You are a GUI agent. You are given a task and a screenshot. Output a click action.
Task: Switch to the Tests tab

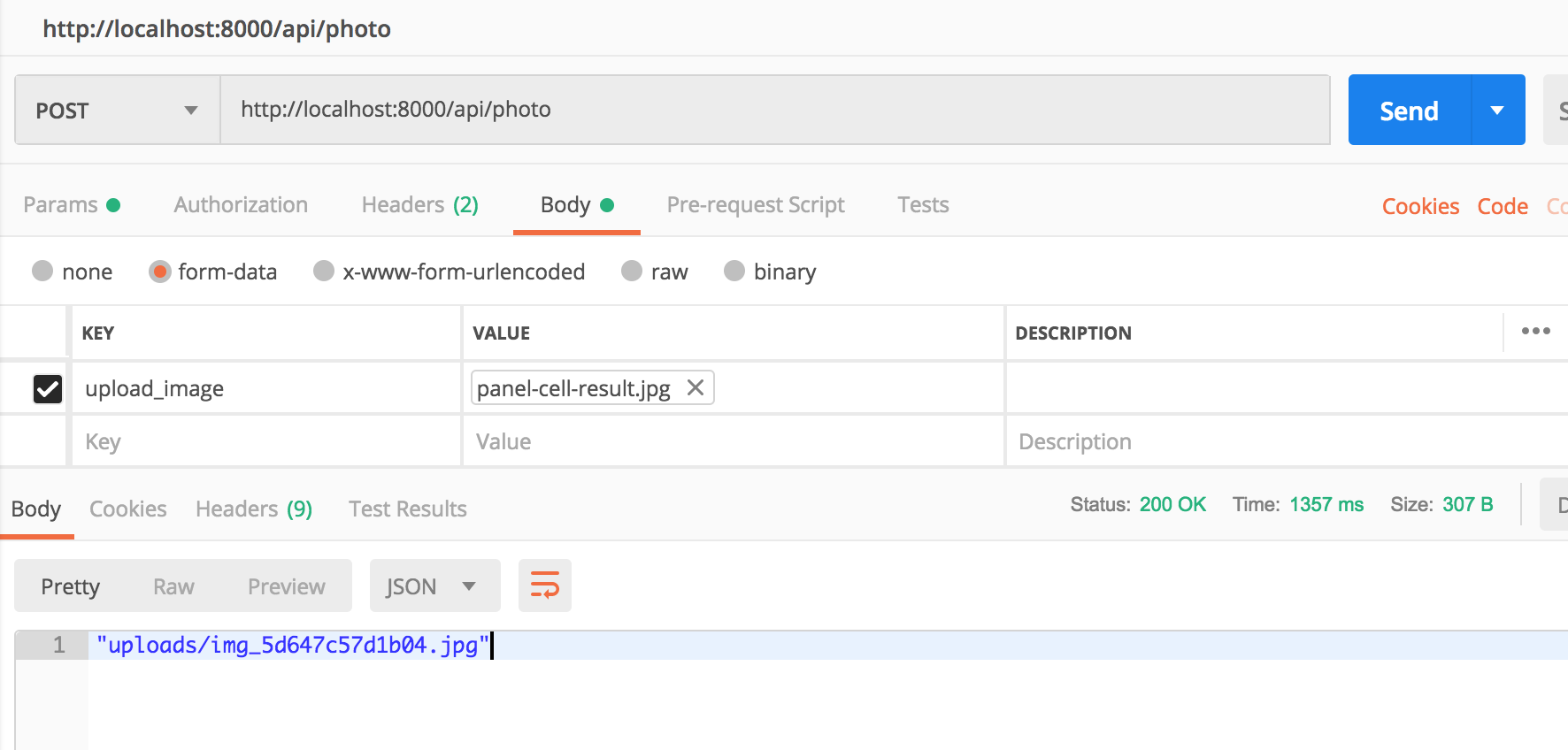coord(923,205)
